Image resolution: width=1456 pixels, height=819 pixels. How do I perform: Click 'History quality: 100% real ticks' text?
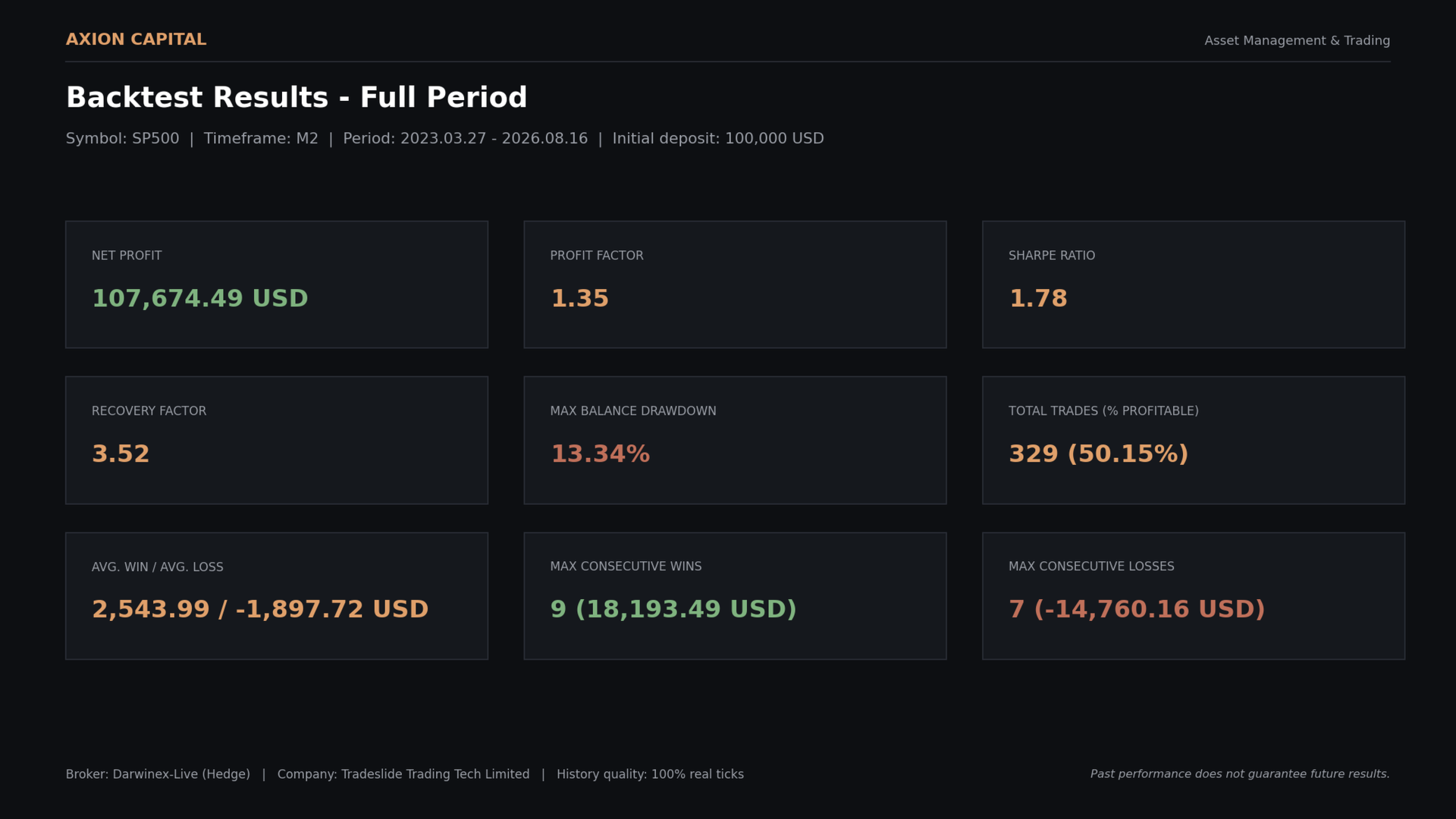(650, 774)
